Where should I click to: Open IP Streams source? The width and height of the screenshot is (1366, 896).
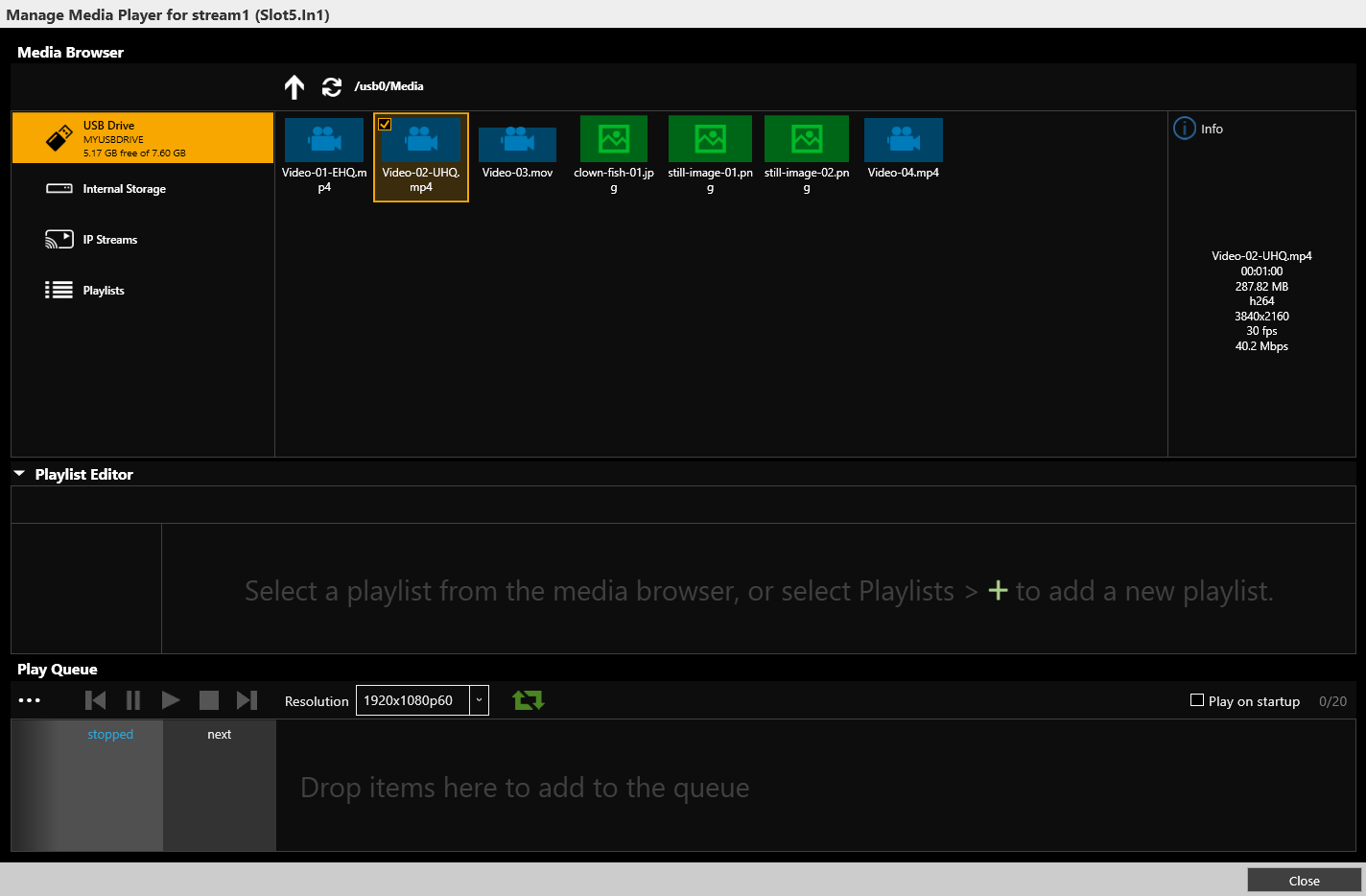point(109,240)
